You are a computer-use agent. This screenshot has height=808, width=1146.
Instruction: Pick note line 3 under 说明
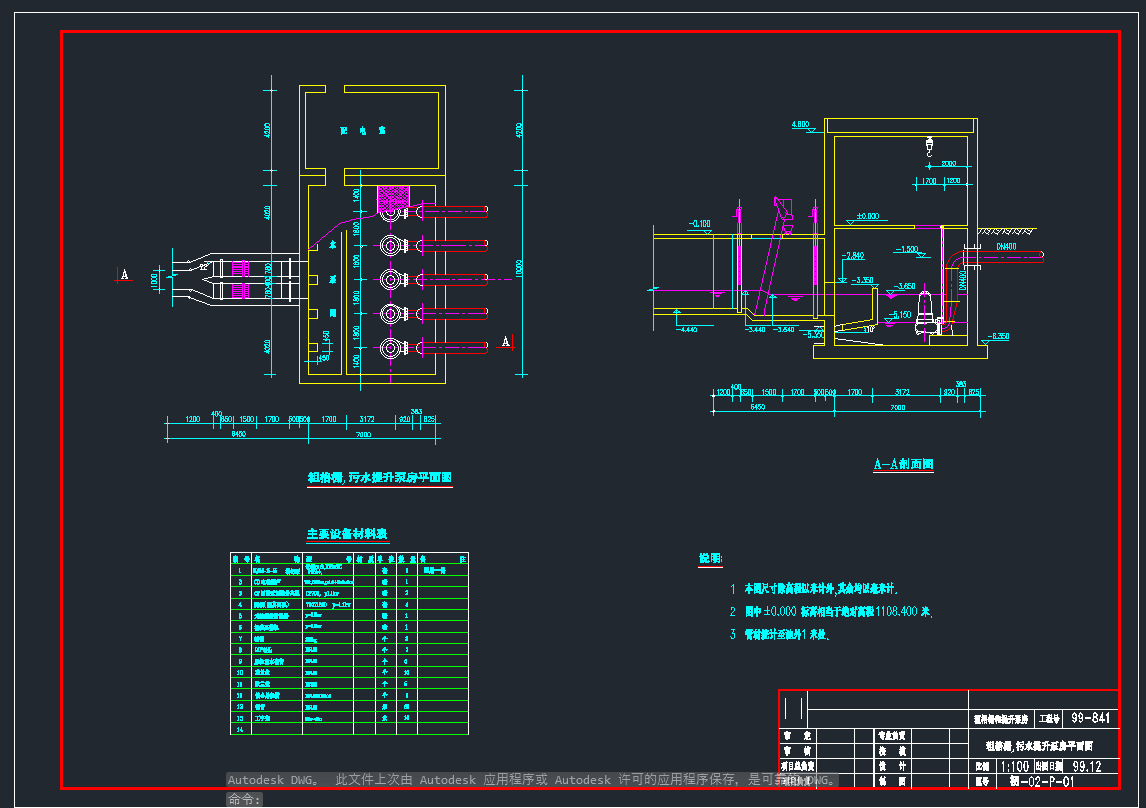779,634
